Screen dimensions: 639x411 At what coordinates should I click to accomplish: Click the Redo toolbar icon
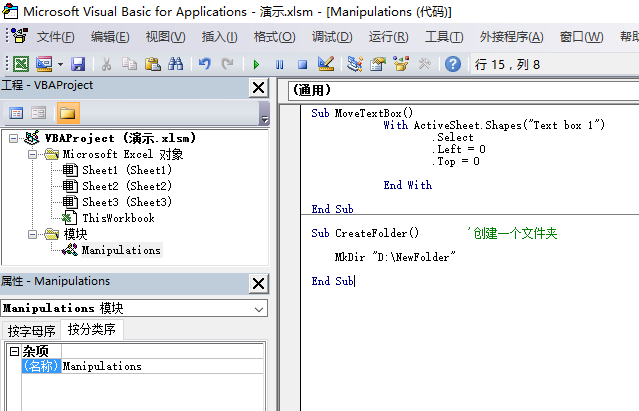227,64
